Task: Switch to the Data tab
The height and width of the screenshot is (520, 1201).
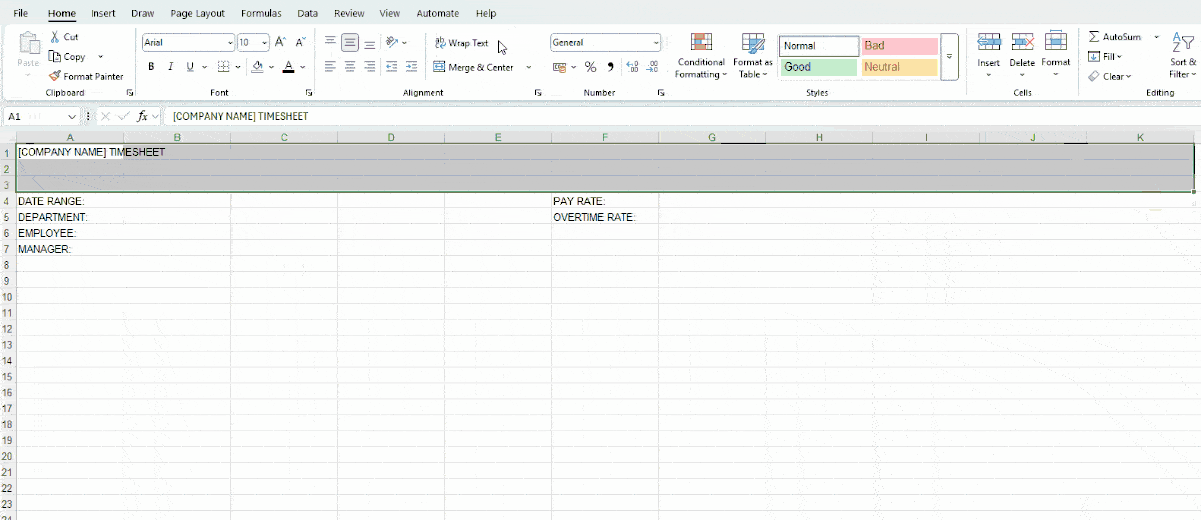Action: pos(308,13)
